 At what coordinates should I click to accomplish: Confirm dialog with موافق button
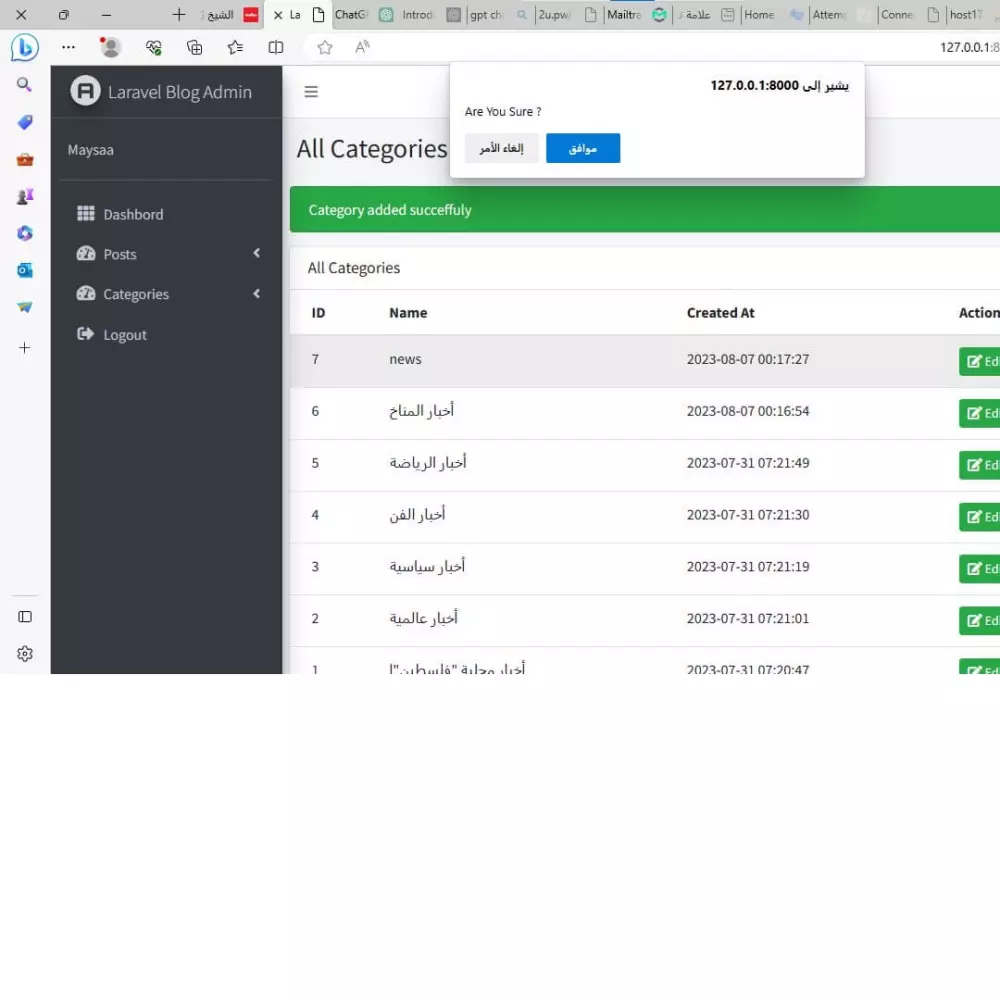[x=583, y=148]
